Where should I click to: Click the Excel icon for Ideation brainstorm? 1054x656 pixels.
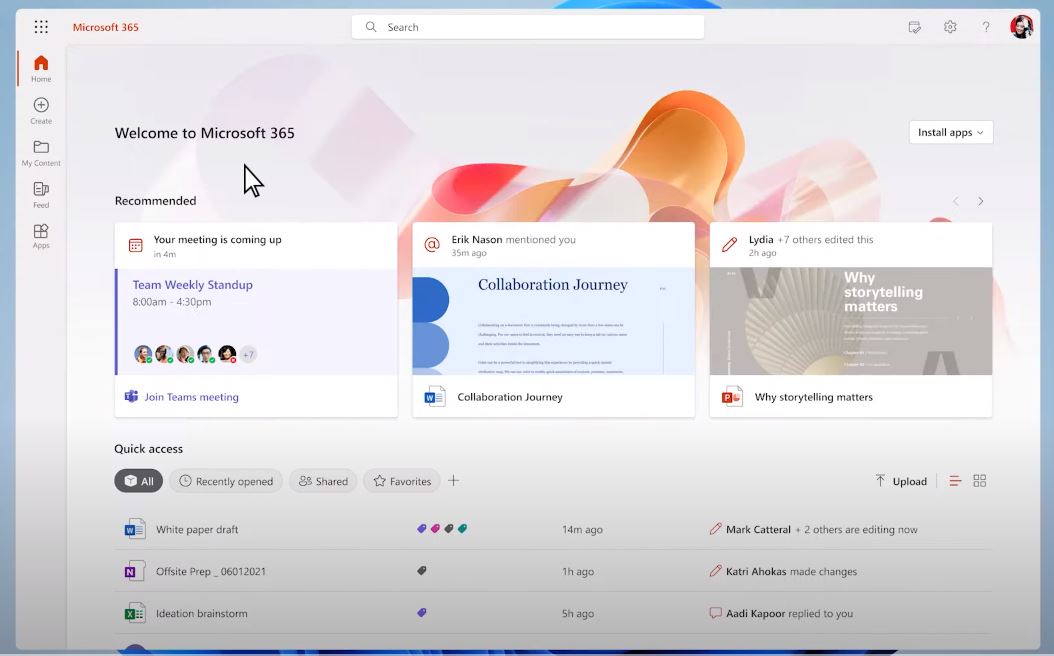click(x=134, y=613)
